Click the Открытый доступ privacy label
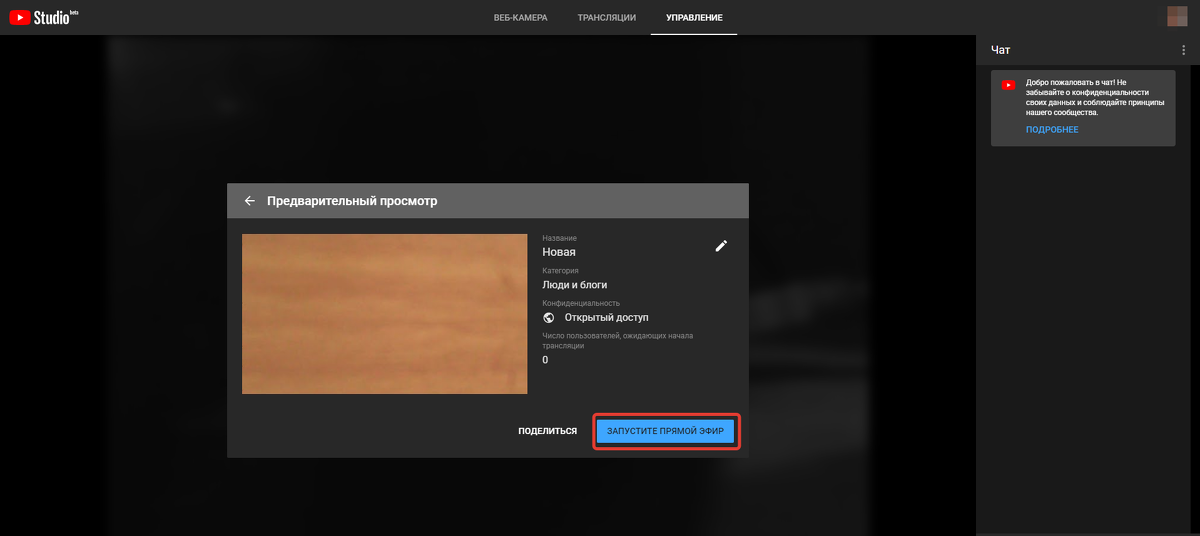Image resolution: width=1200 pixels, height=536 pixels. 606,317
